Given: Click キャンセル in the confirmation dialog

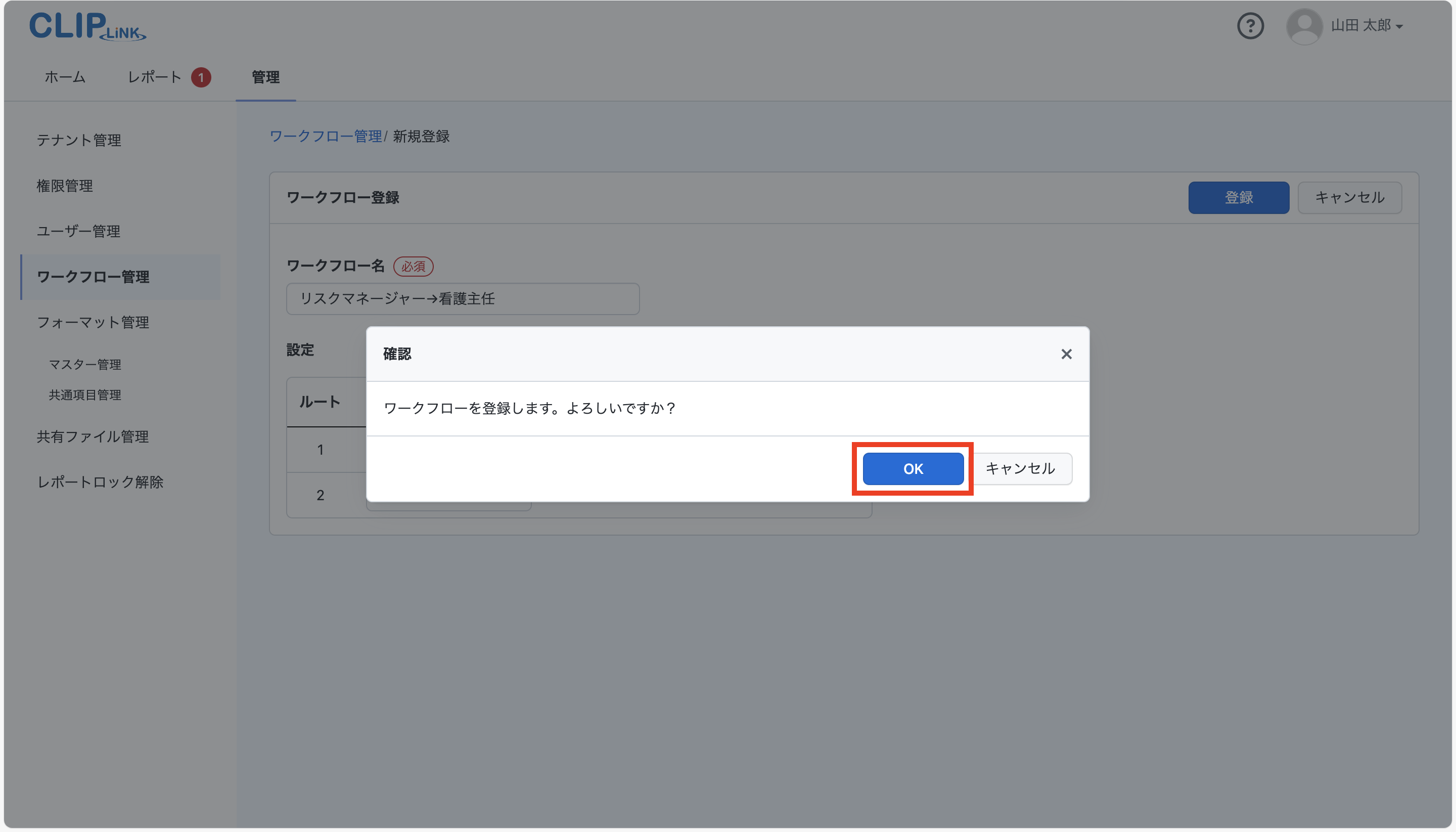Looking at the screenshot, I should [x=1021, y=468].
